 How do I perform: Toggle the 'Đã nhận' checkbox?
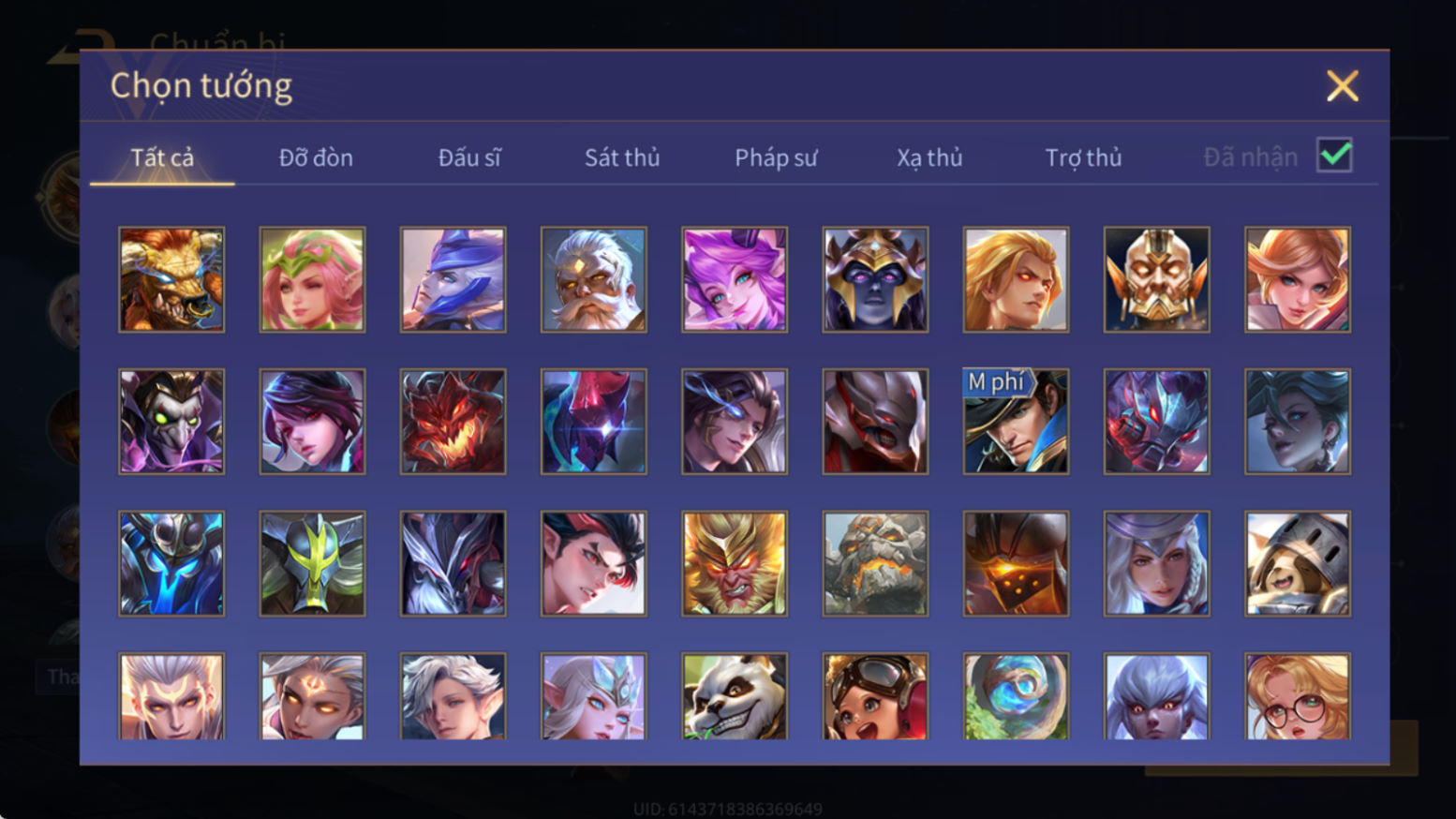(1334, 156)
